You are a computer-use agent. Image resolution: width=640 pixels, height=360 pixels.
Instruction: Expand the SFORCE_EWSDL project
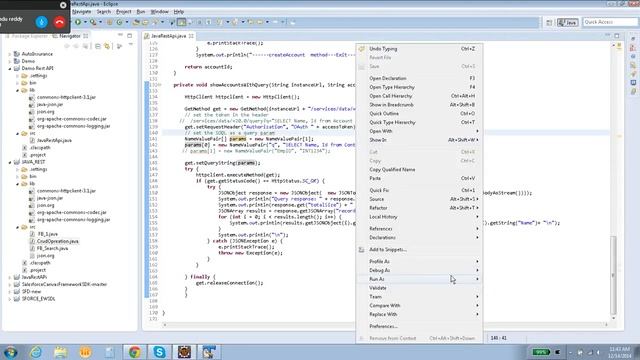[x=9, y=299]
